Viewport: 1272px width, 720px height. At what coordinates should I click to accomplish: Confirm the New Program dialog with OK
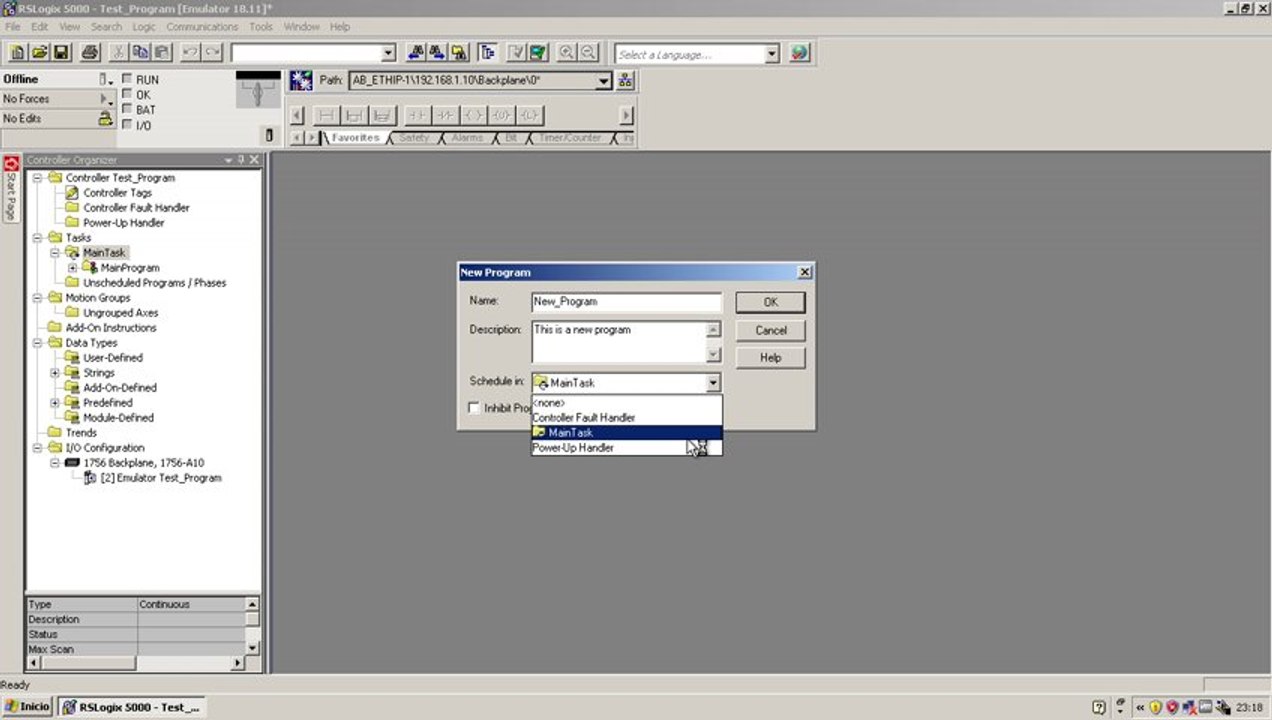coord(770,302)
